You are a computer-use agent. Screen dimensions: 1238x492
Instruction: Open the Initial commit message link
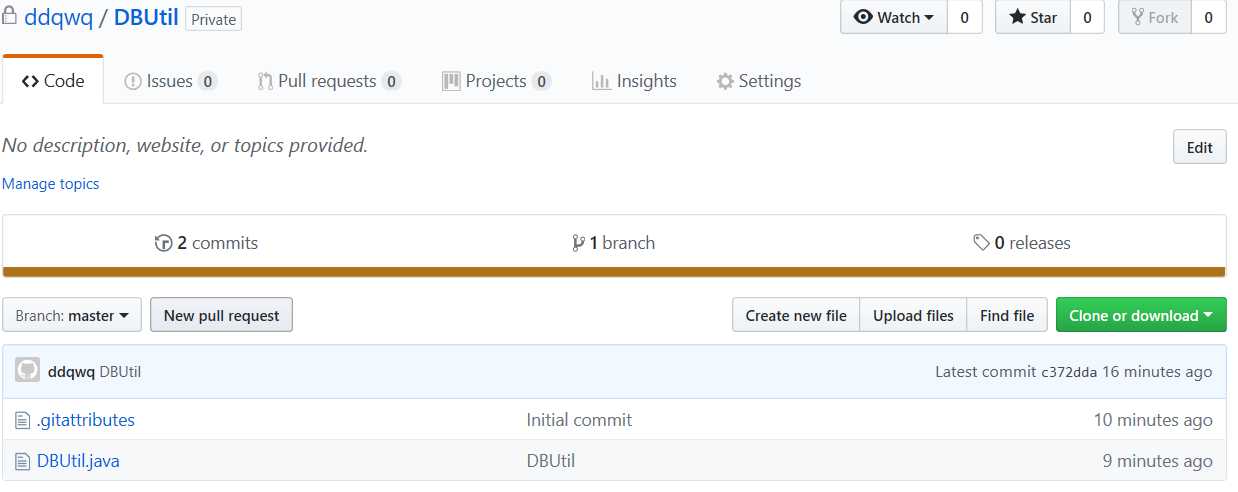pos(579,420)
